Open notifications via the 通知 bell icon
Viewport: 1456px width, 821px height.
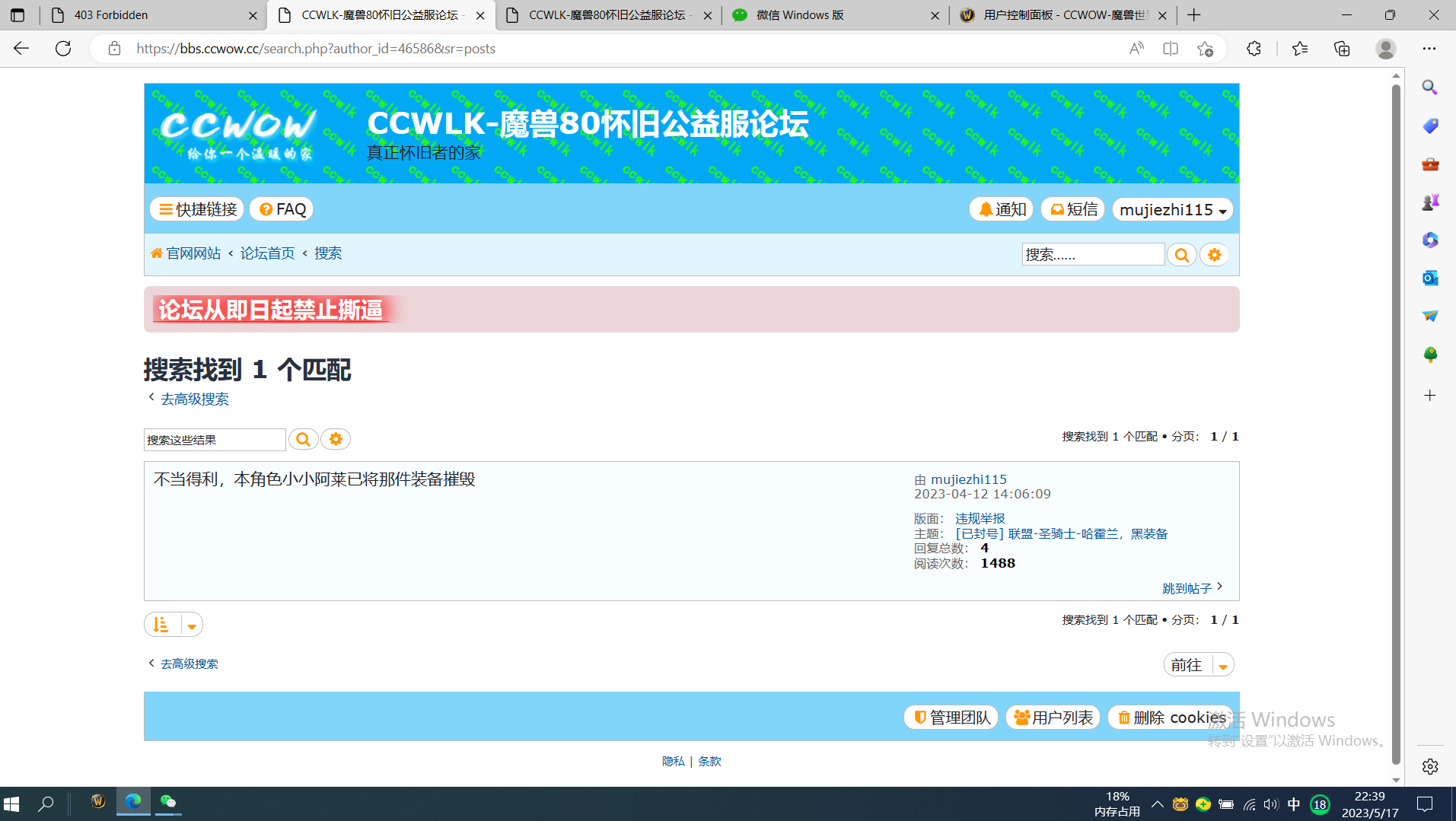pyautogui.click(x=1000, y=208)
